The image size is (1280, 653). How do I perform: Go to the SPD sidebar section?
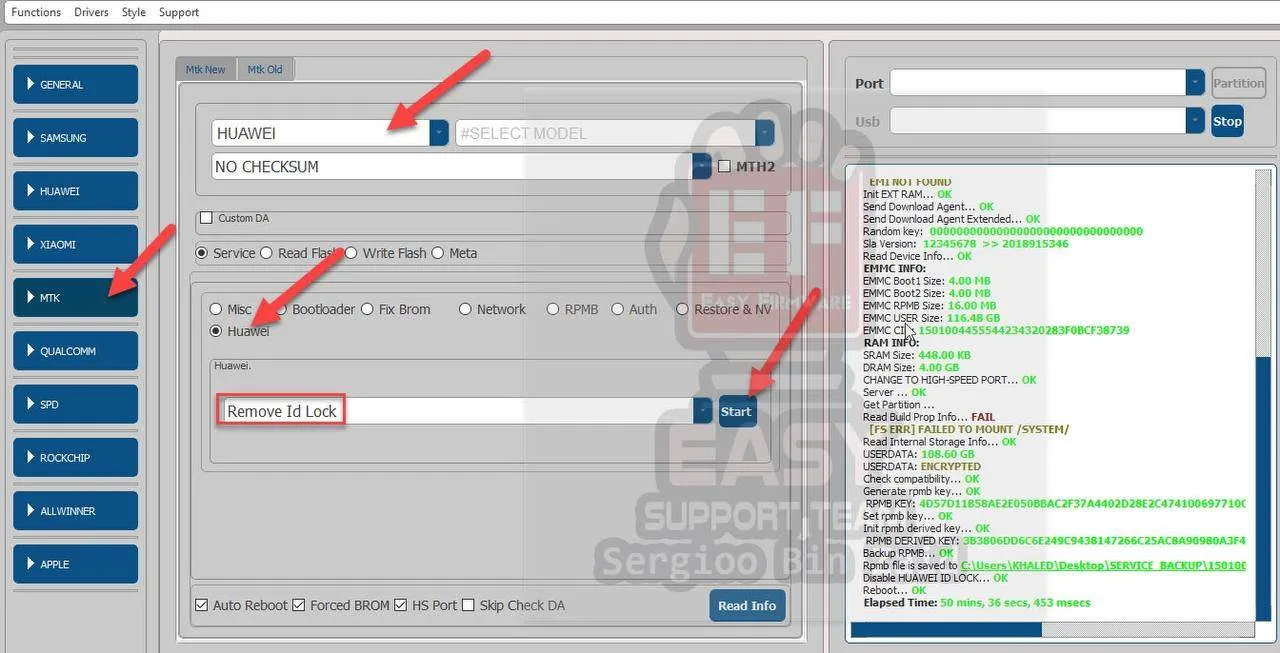[75, 404]
